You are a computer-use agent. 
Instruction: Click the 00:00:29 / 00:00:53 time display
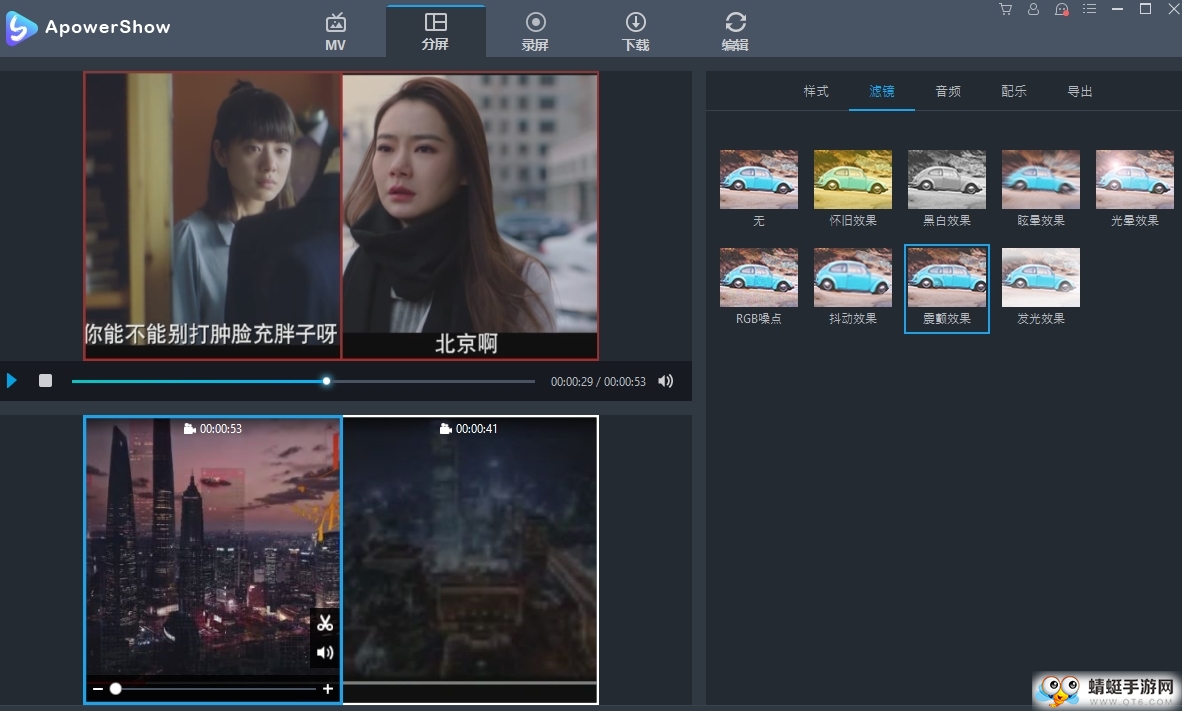pos(598,382)
